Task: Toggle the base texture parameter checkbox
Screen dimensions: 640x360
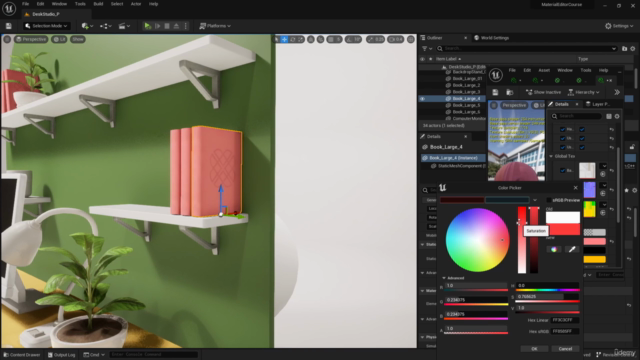Action: (562, 170)
